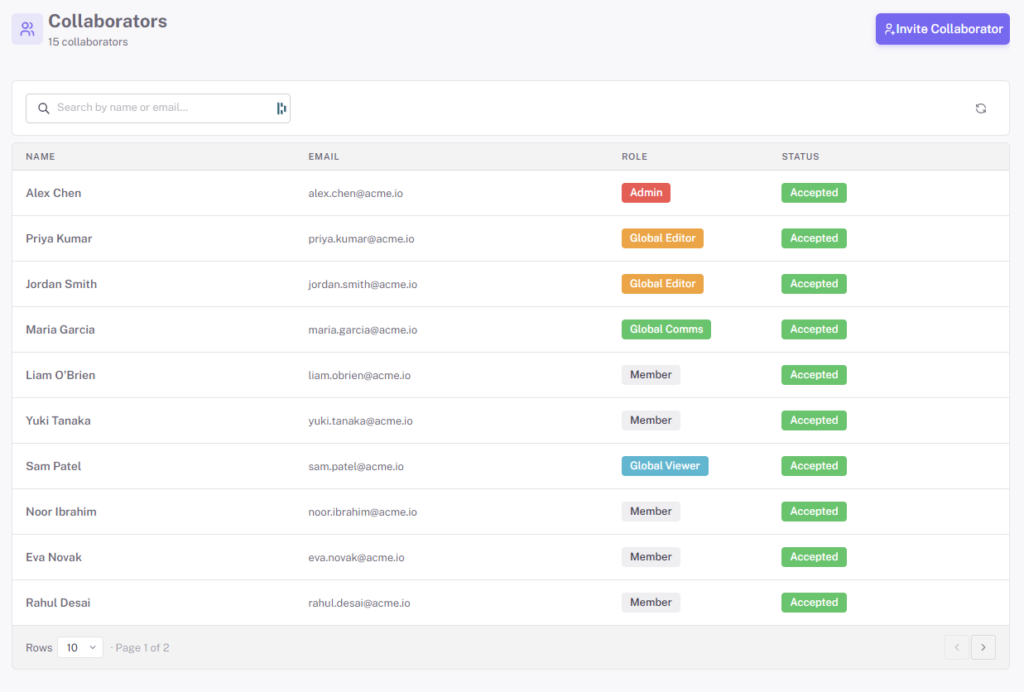
Task: Open the Jordan Smith row
Action: click(511, 284)
